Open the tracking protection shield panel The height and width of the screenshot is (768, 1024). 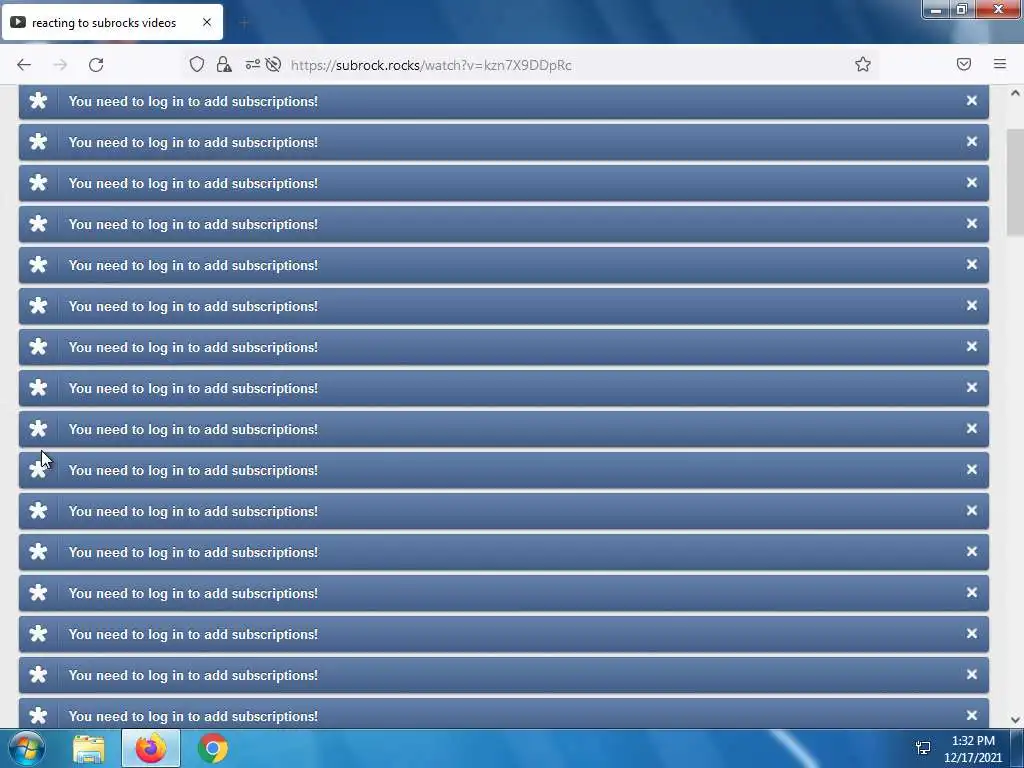click(x=197, y=64)
